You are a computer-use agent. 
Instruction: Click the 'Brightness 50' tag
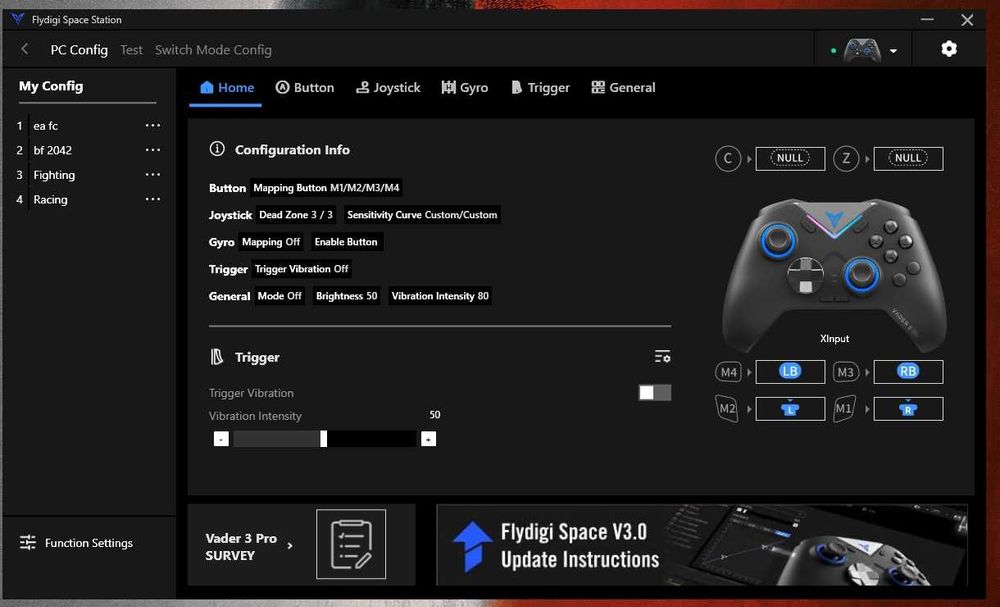click(346, 296)
